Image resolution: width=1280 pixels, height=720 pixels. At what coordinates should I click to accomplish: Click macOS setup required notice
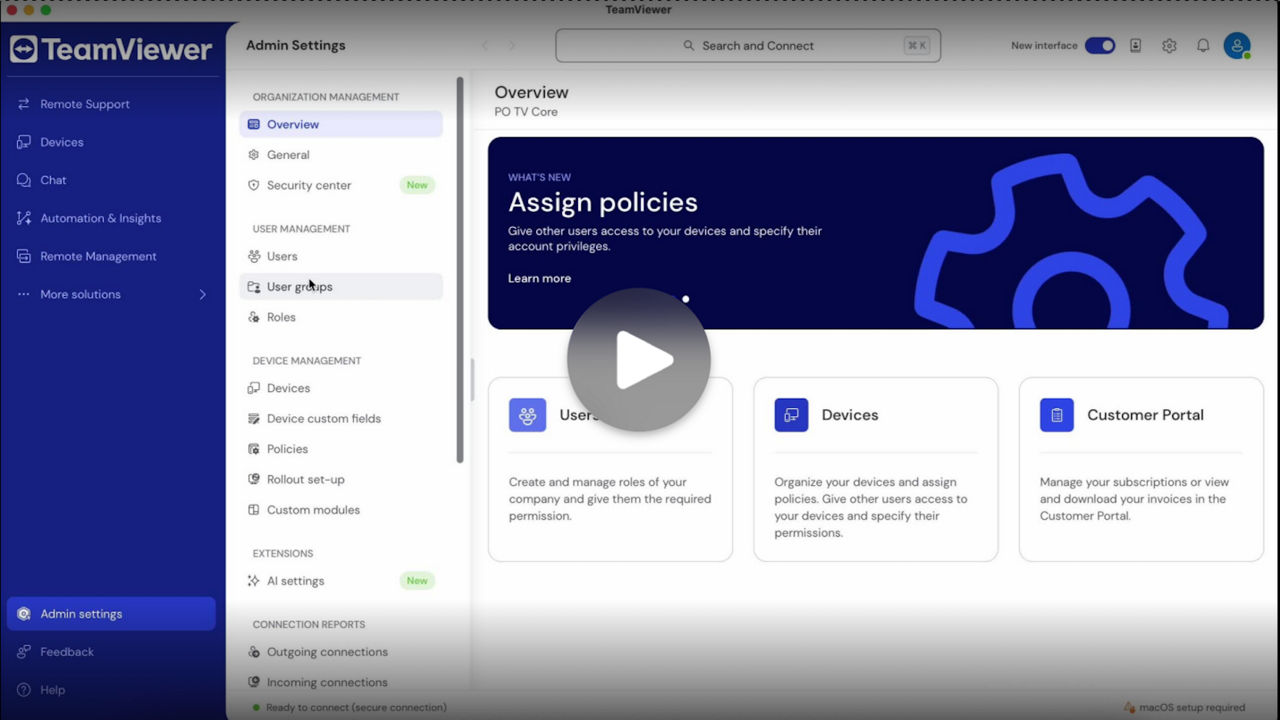pyautogui.click(x=1184, y=707)
